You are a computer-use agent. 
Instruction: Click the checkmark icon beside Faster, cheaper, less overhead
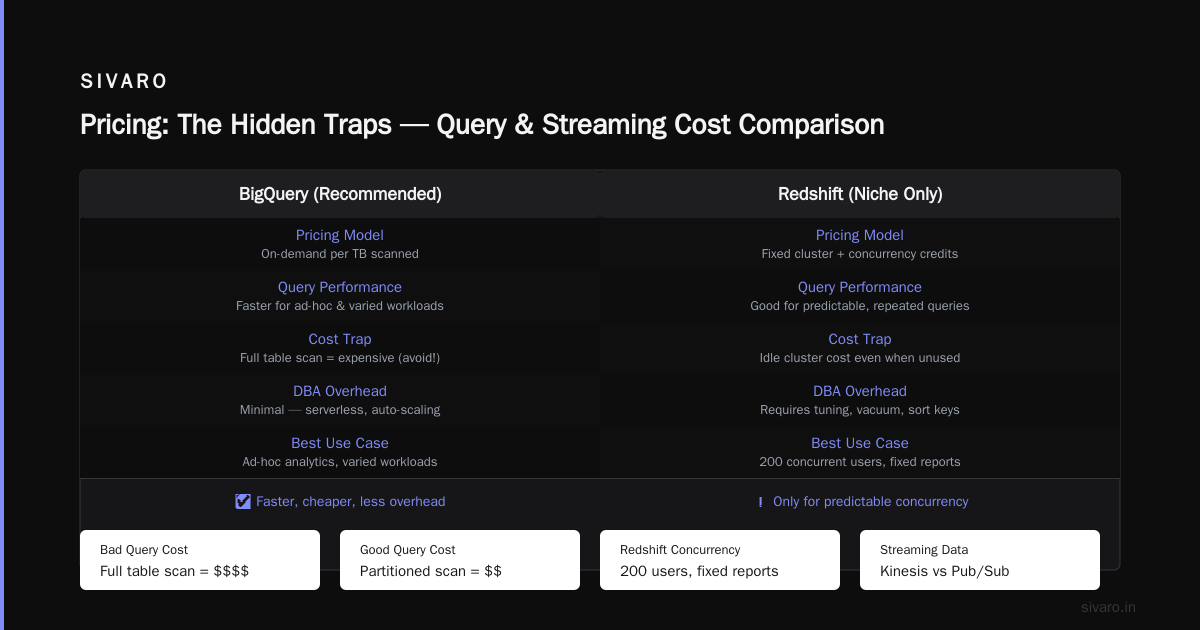tap(243, 501)
